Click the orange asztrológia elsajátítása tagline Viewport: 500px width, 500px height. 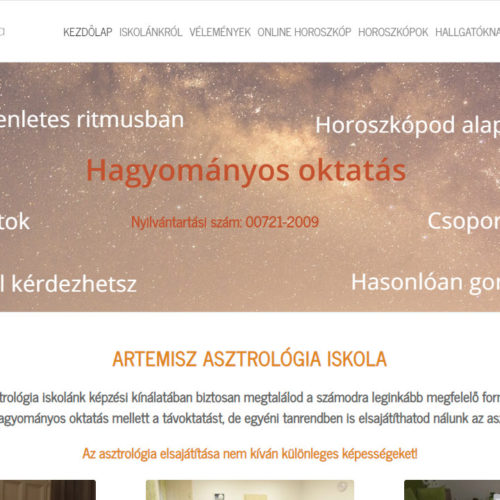pos(250,454)
